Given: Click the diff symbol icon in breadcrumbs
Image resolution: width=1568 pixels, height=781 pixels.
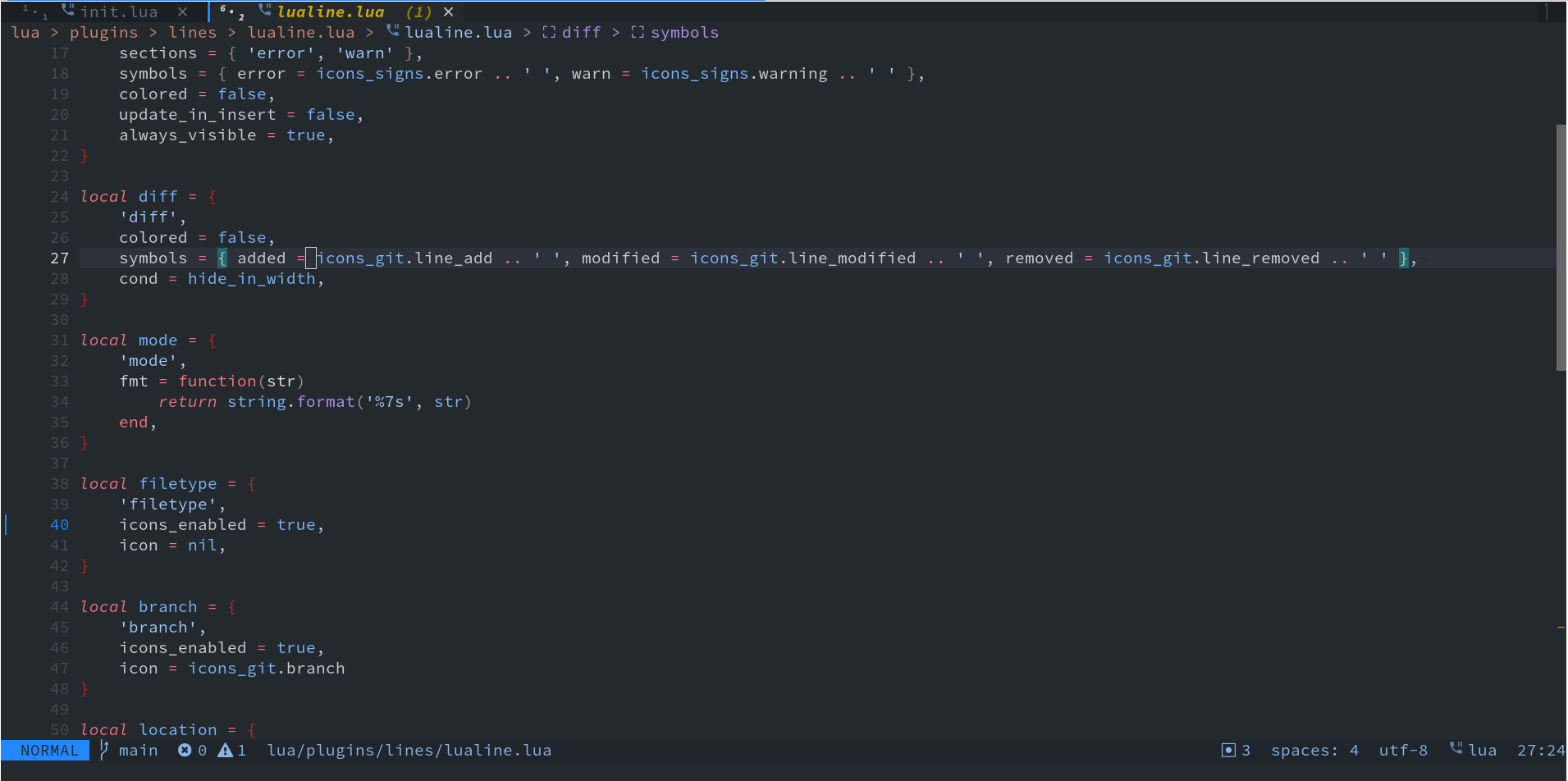Looking at the screenshot, I should [549, 32].
